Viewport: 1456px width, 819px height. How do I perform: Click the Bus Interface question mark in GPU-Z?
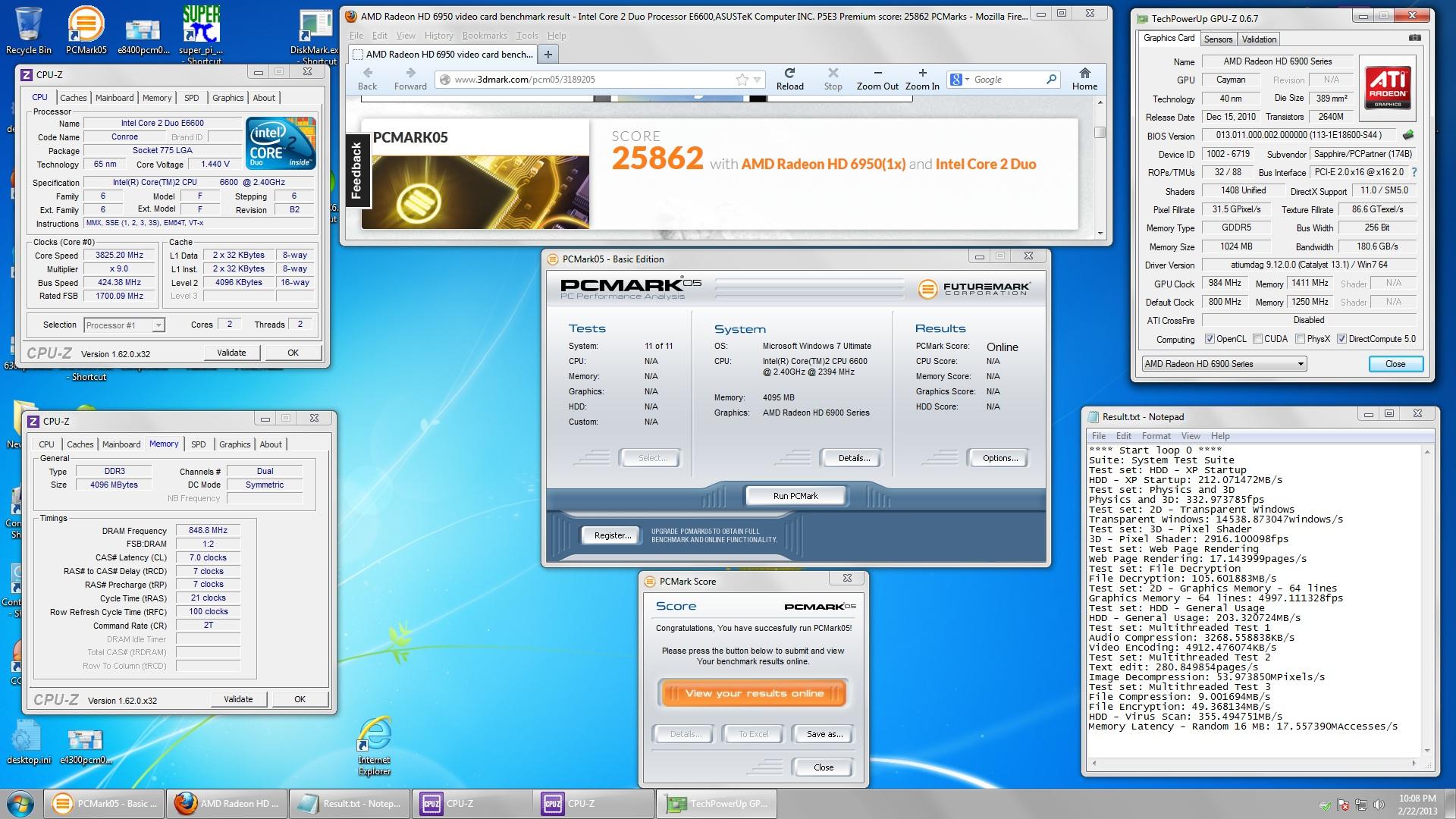[1414, 172]
